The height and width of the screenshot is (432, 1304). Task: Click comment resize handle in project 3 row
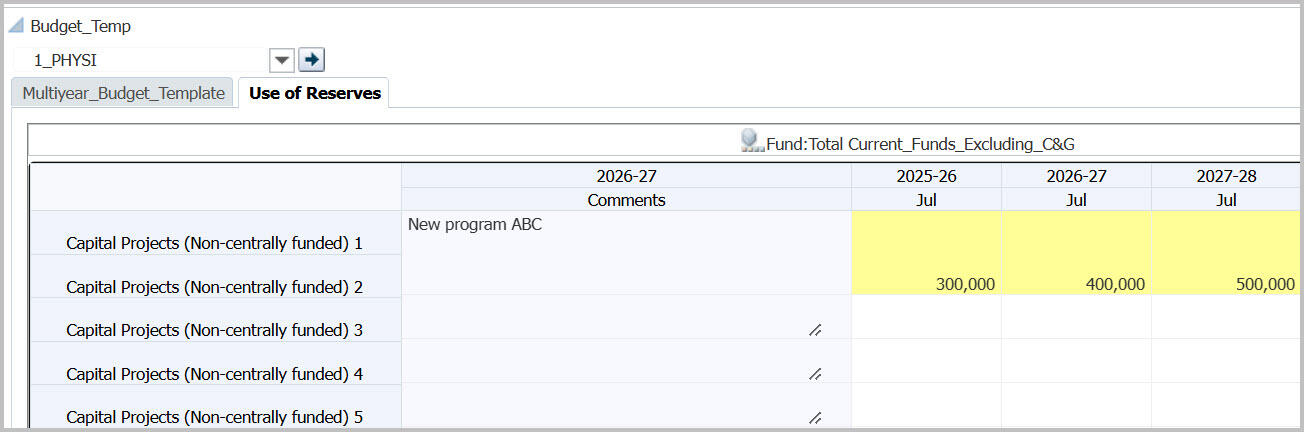(815, 330)
